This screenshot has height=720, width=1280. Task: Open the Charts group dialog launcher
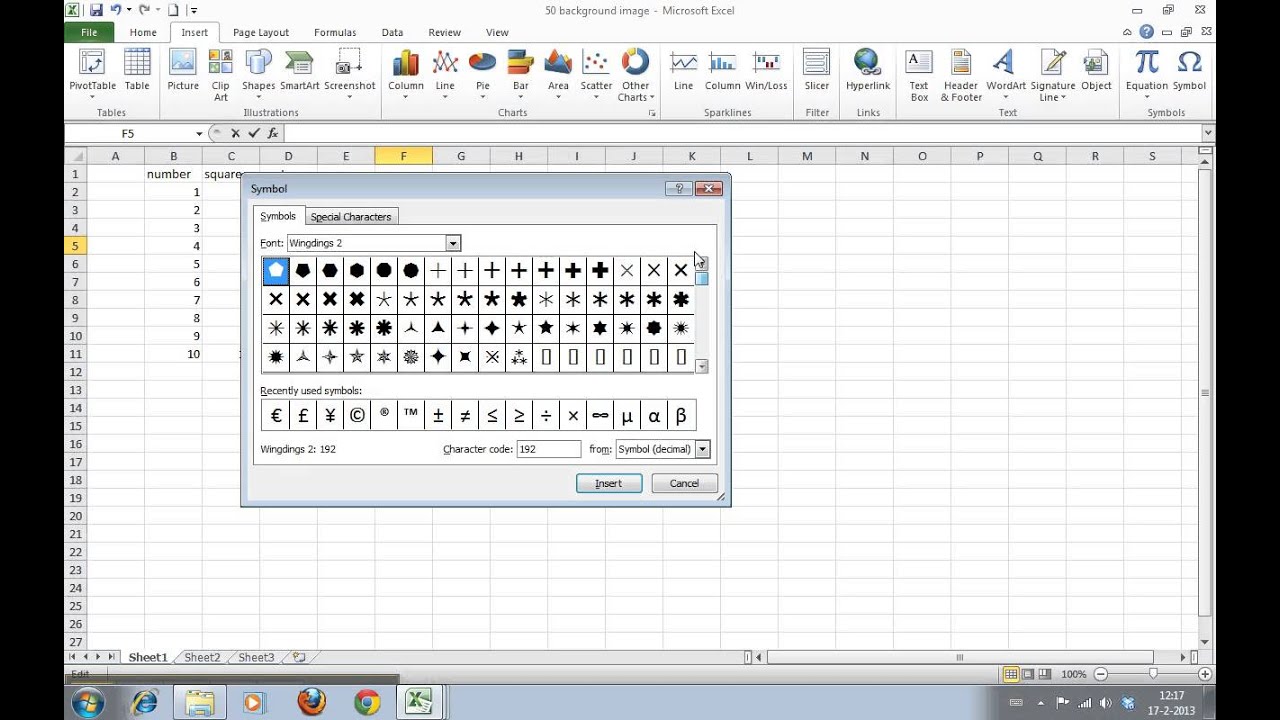point(652,114)
